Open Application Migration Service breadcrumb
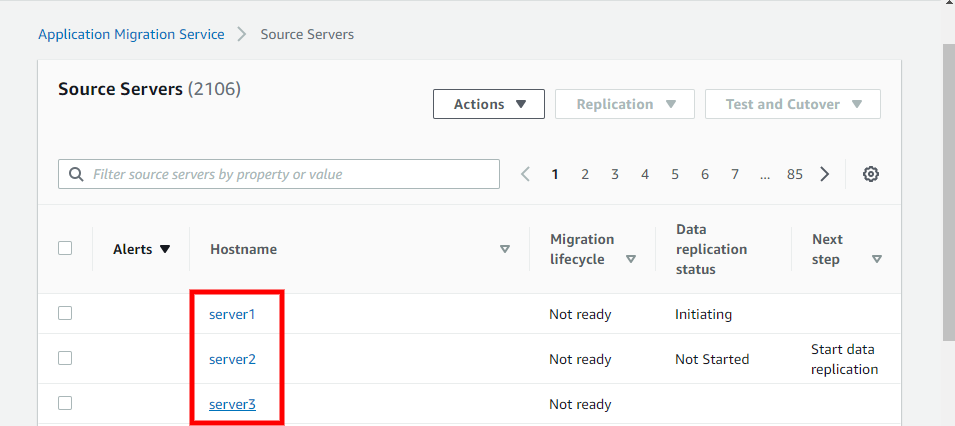 (131, 34)
